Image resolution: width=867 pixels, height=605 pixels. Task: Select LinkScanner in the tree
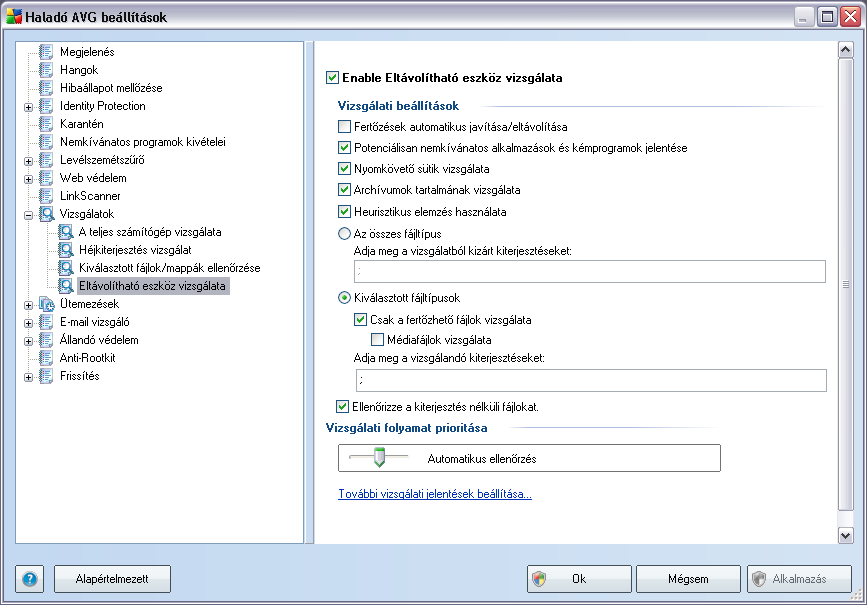[x=90, y=196]
